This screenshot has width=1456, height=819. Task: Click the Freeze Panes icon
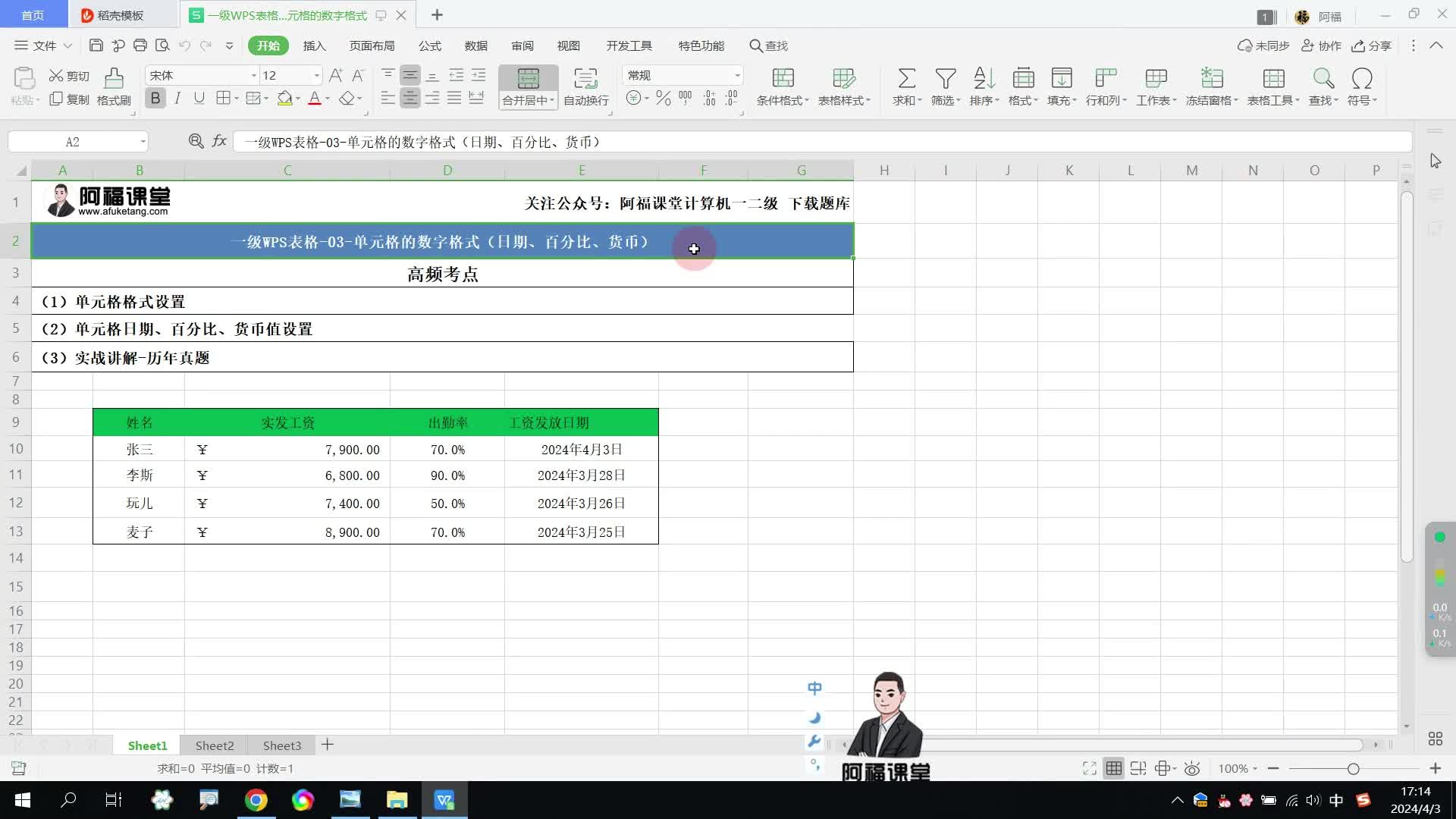click(x=1211, y=79)
